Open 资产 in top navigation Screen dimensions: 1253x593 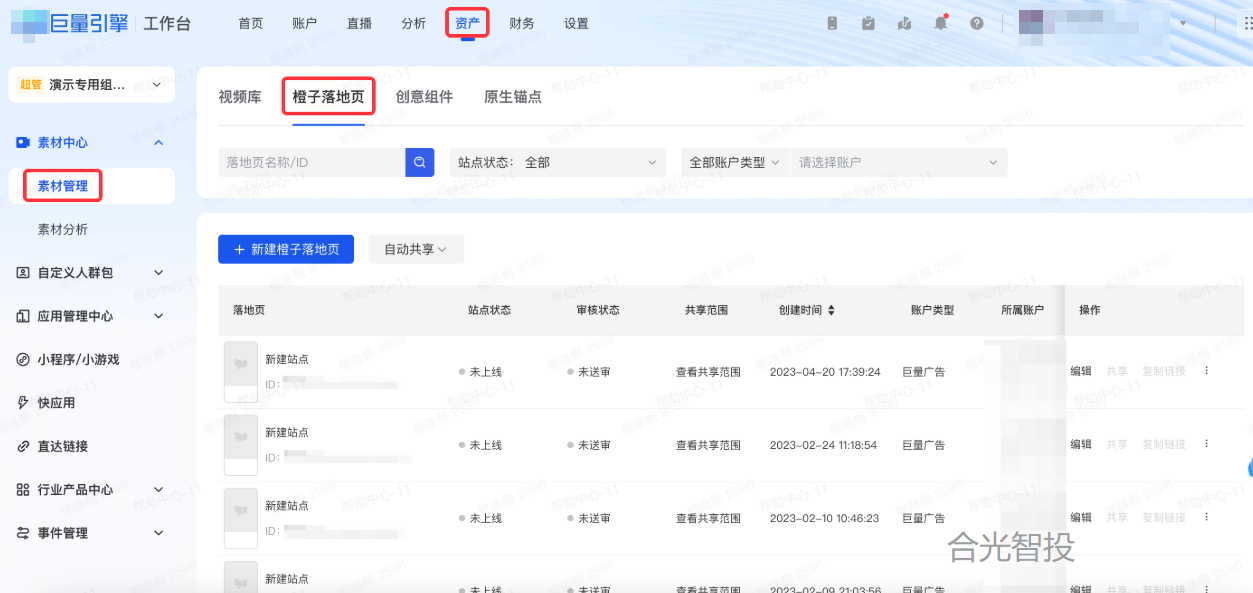pos(467,23)
